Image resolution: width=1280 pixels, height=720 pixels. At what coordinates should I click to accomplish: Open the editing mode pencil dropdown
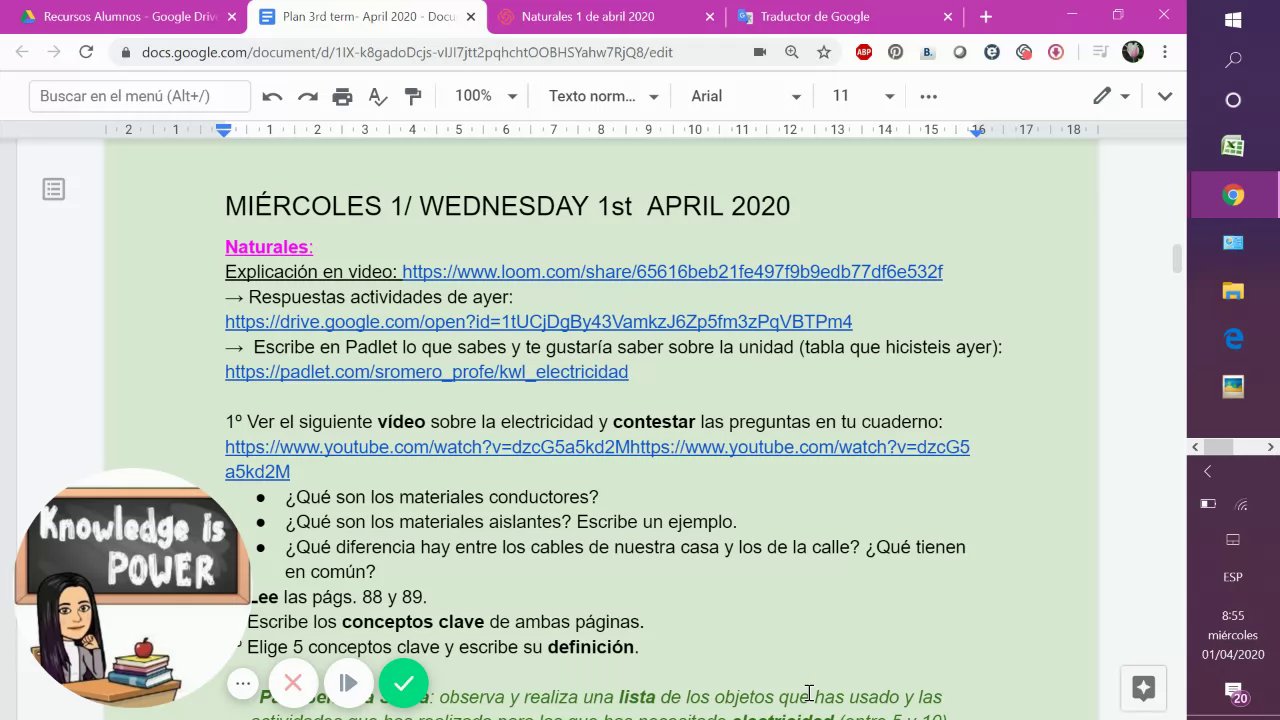[1111, 96]
